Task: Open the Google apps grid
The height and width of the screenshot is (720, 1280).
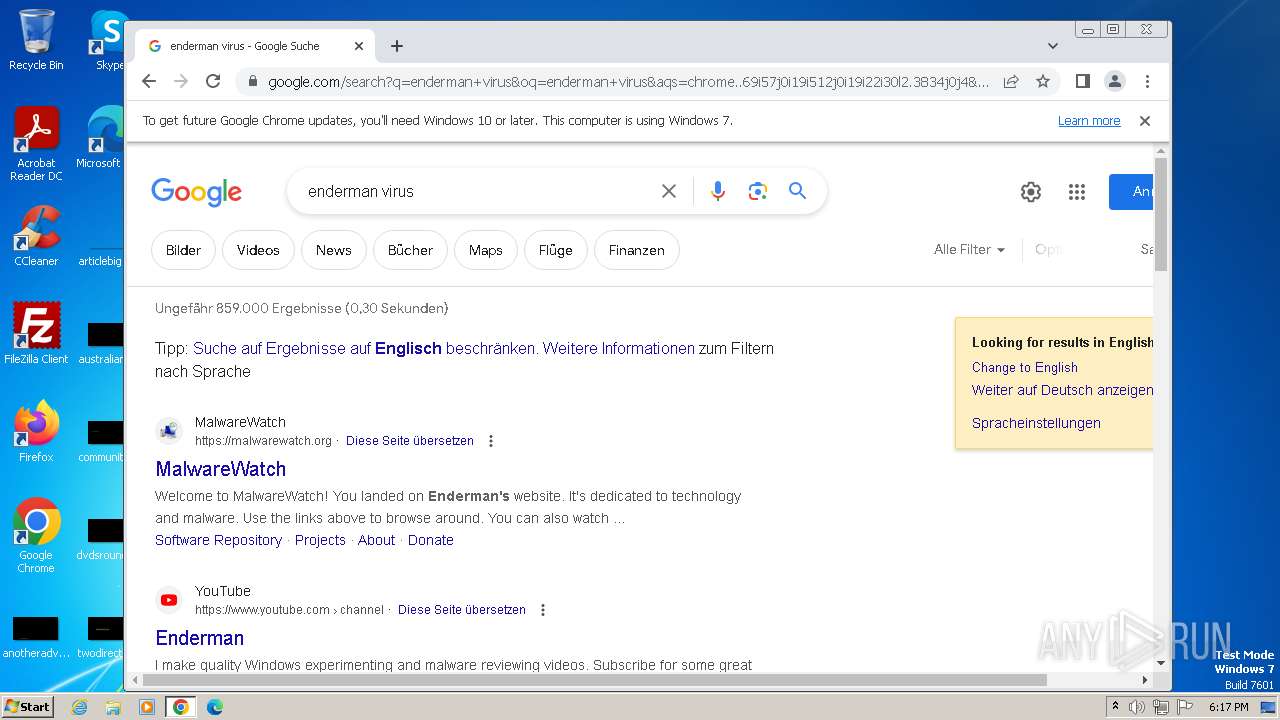Action: tap(1077, 192)
